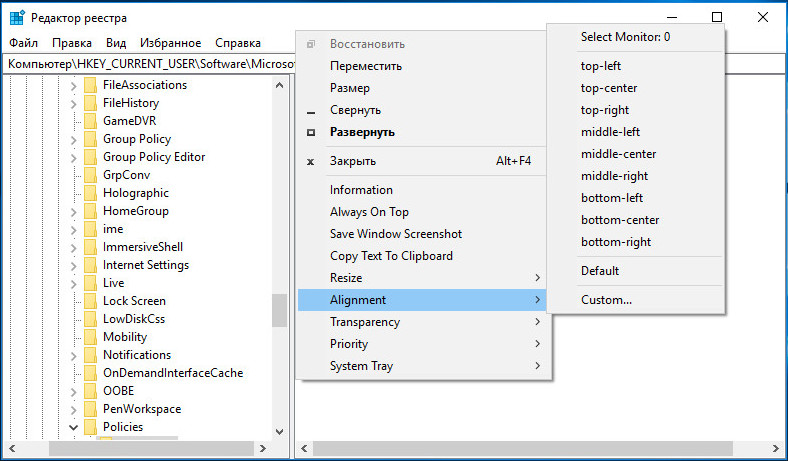Open the Priority submenu
Screen dimensions: 788x461
click(425, 344)
